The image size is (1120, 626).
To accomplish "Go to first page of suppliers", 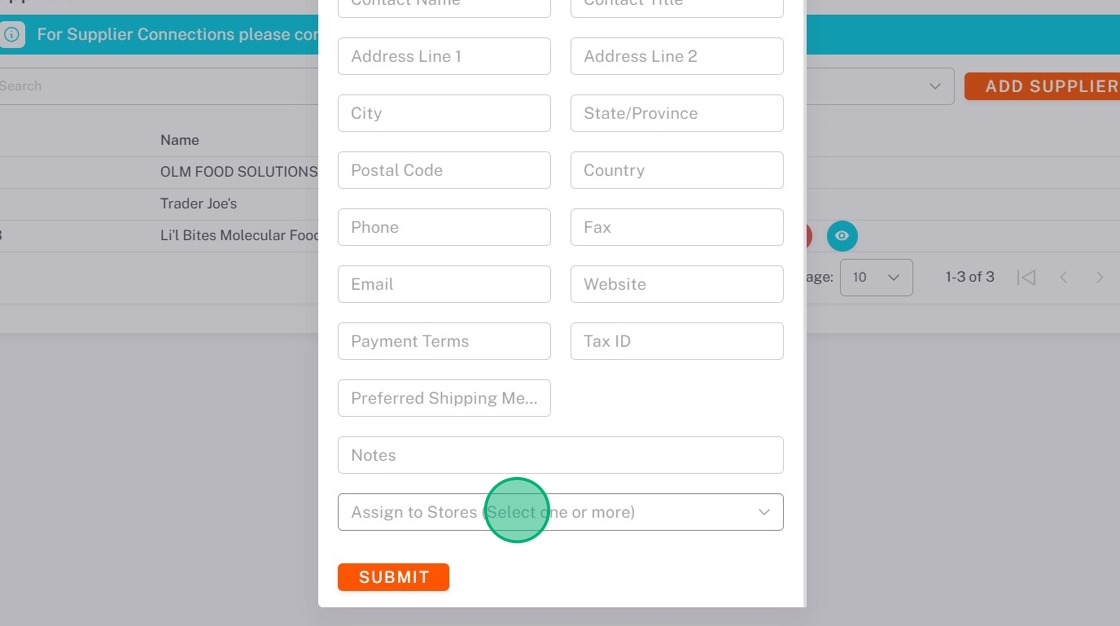I will 1026,277.
